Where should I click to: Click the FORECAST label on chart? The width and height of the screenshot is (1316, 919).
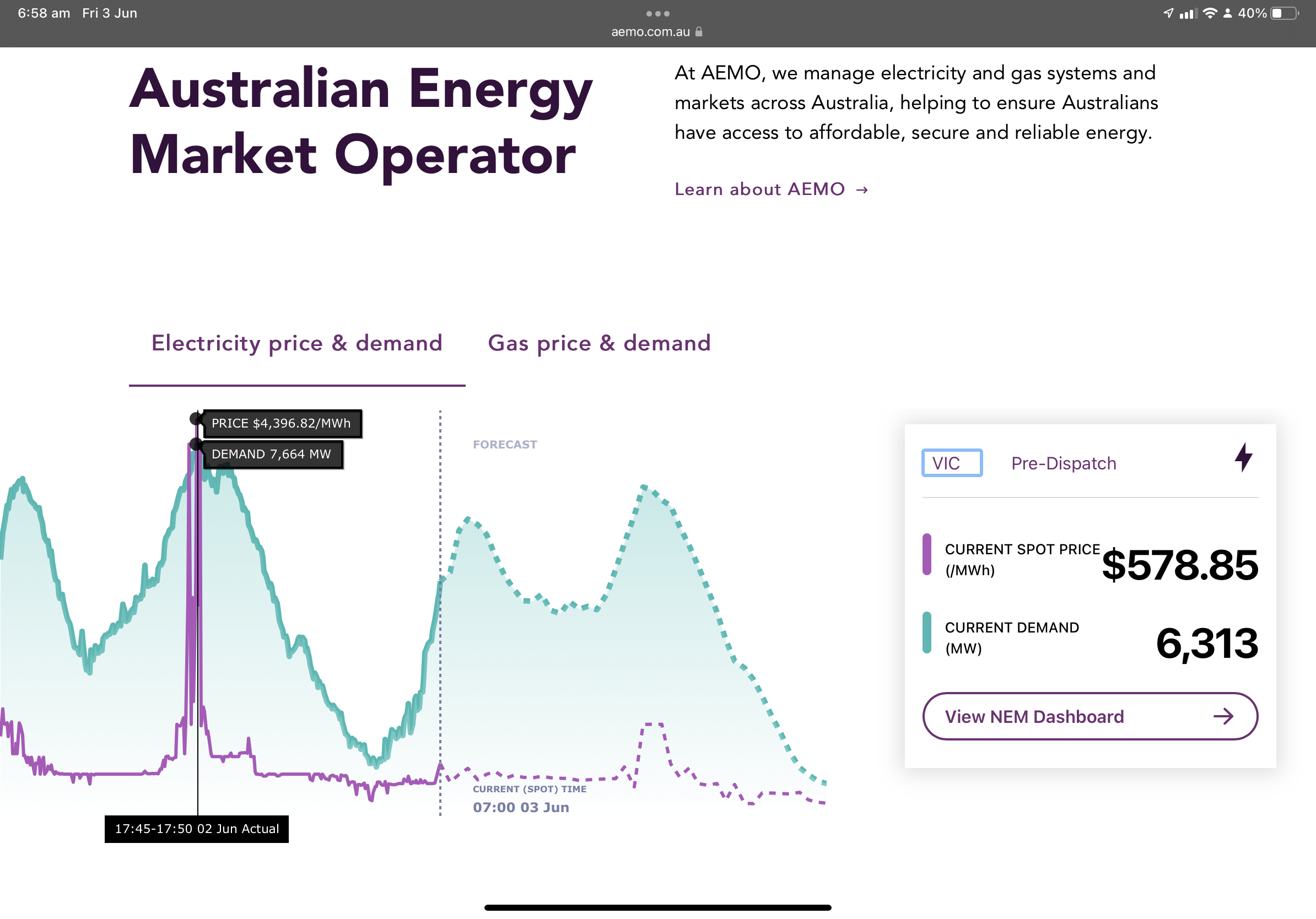505,445
